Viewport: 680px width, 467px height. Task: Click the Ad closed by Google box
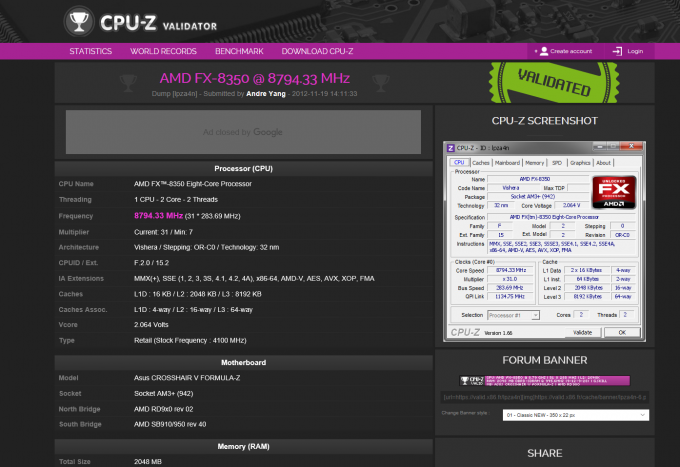pyautogui.click(x=243, y=132)
